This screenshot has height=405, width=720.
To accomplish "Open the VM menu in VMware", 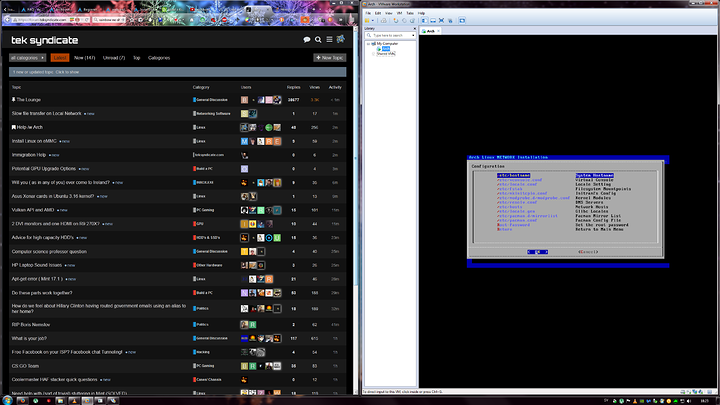I will pos(399,13).
